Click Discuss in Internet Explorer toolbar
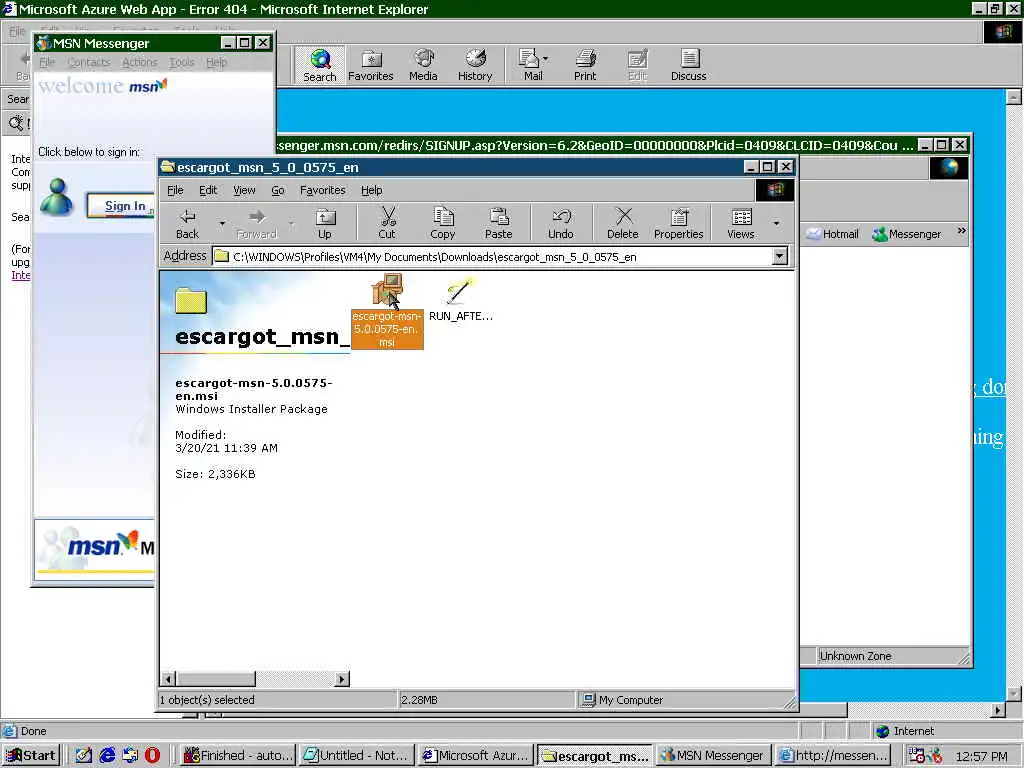 688,65
